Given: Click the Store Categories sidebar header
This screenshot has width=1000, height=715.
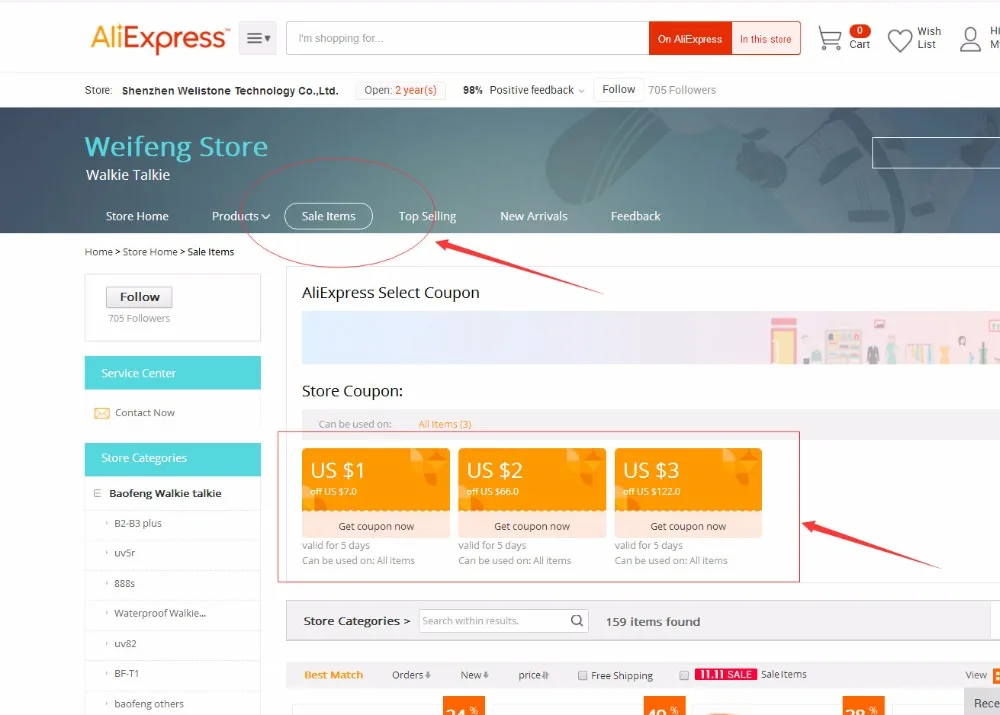Looking at the screenshot, I should (173, 459).
